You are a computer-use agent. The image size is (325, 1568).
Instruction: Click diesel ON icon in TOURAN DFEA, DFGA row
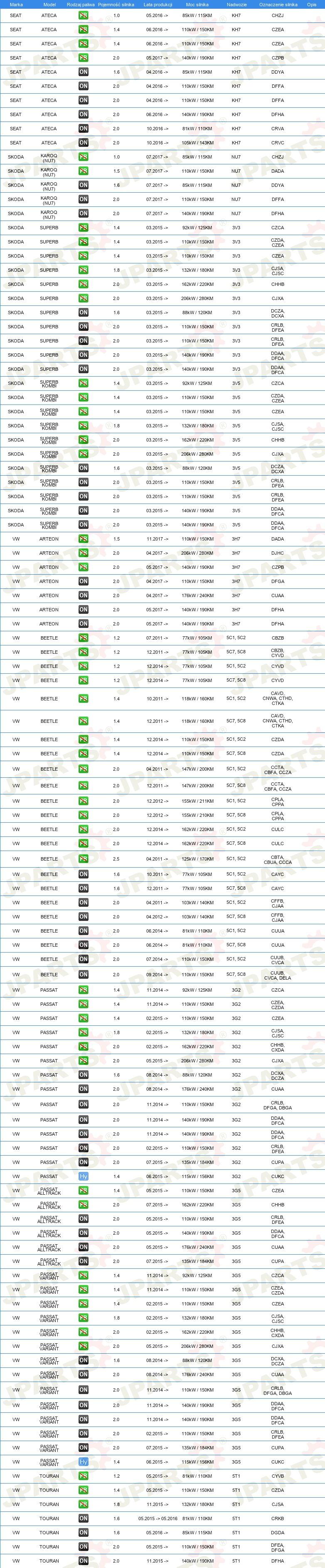(83, 1547)
